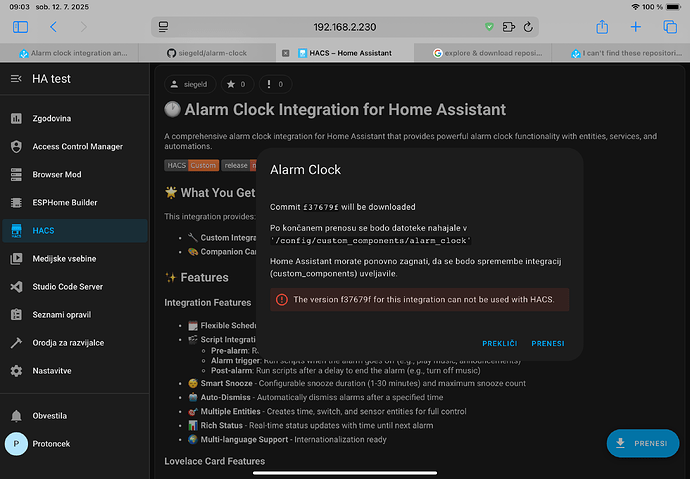Viewport: 690px width, 479px height.
Task: Click the Multiple Entities feature line
Action: pyautogui.click(x=327, y=411)
